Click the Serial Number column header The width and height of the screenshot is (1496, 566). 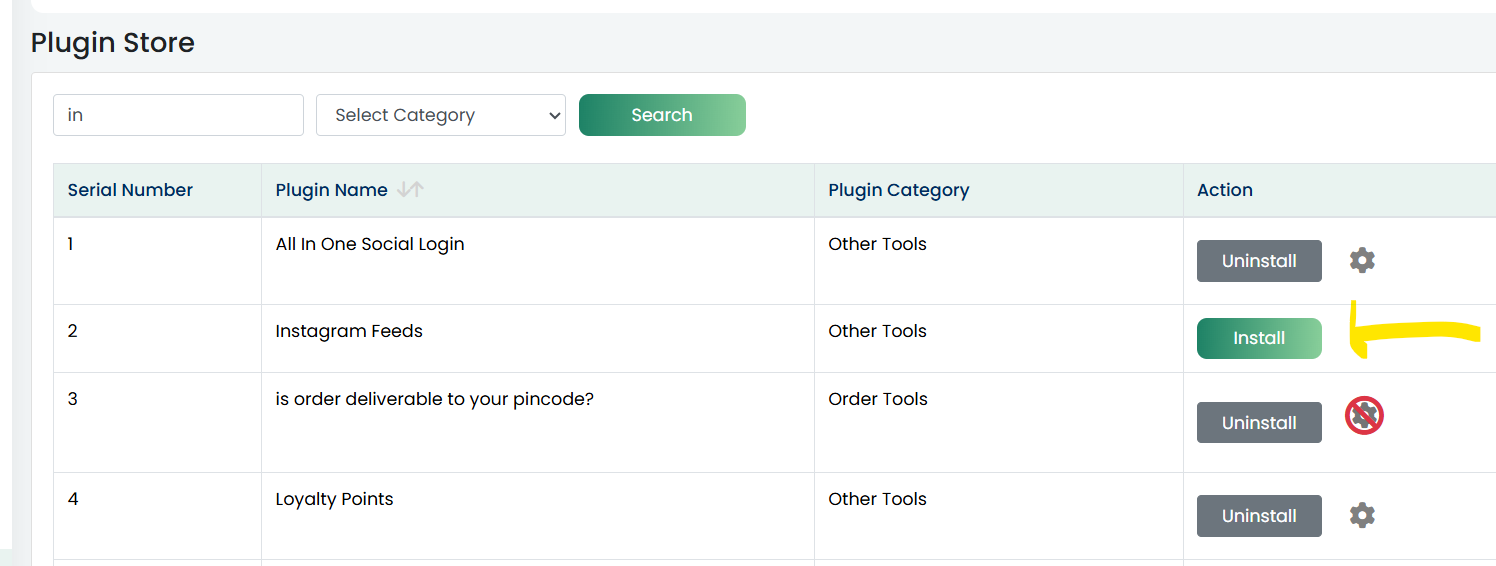(158, 190)
